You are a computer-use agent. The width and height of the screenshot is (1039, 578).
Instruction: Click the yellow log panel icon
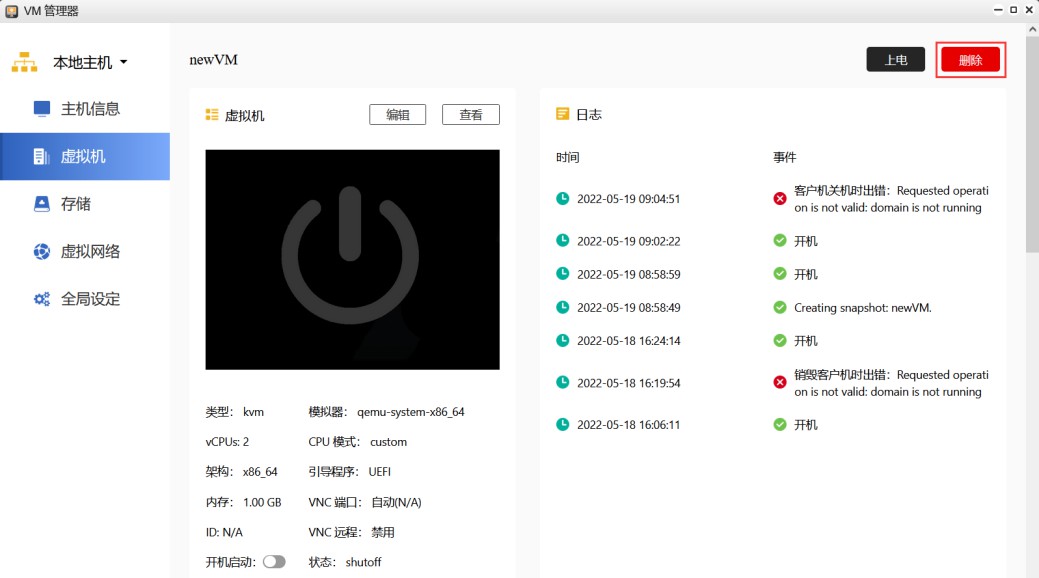[x=563, y=115]
